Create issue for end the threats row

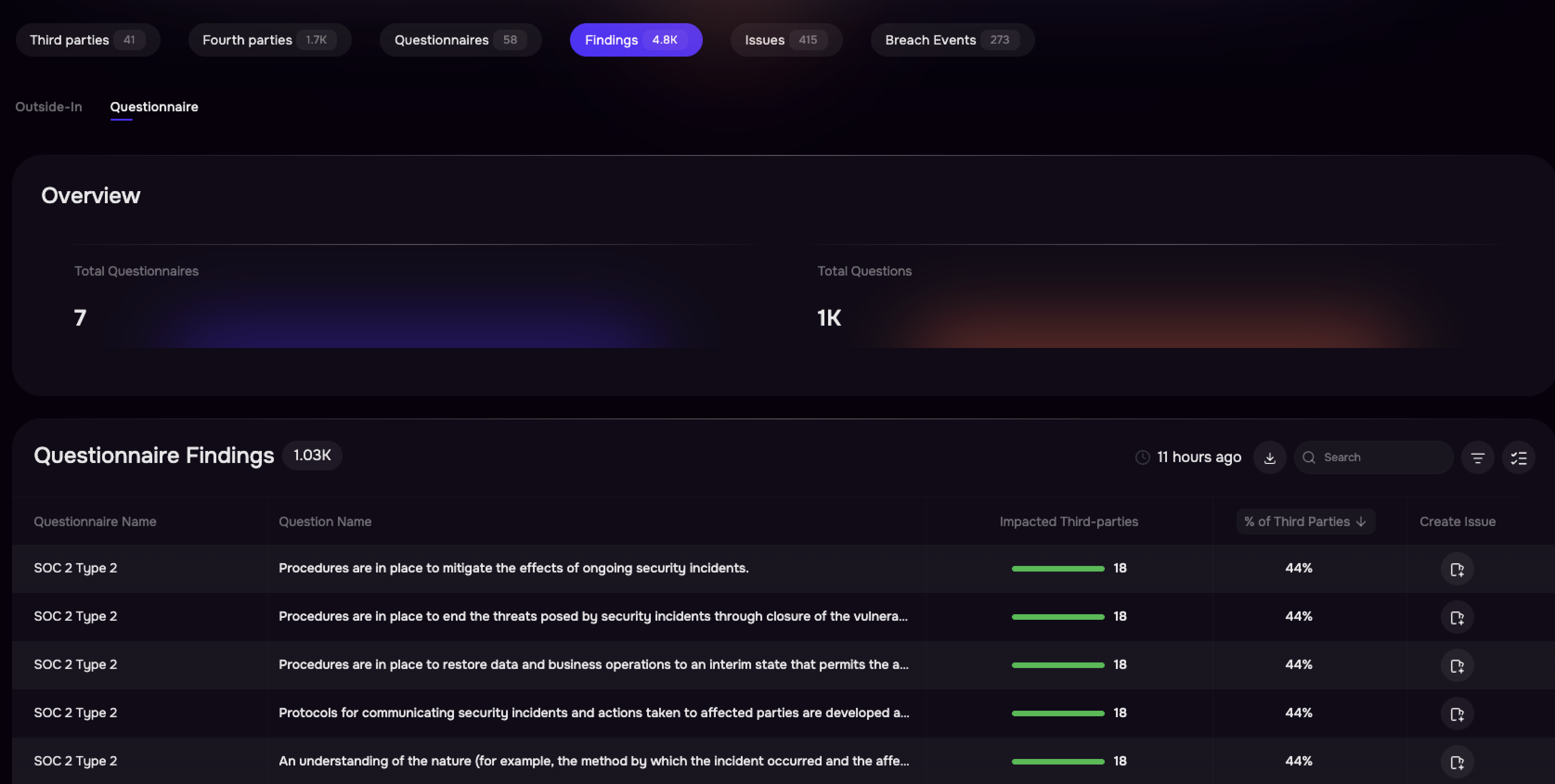click(x=1457, y=617)
